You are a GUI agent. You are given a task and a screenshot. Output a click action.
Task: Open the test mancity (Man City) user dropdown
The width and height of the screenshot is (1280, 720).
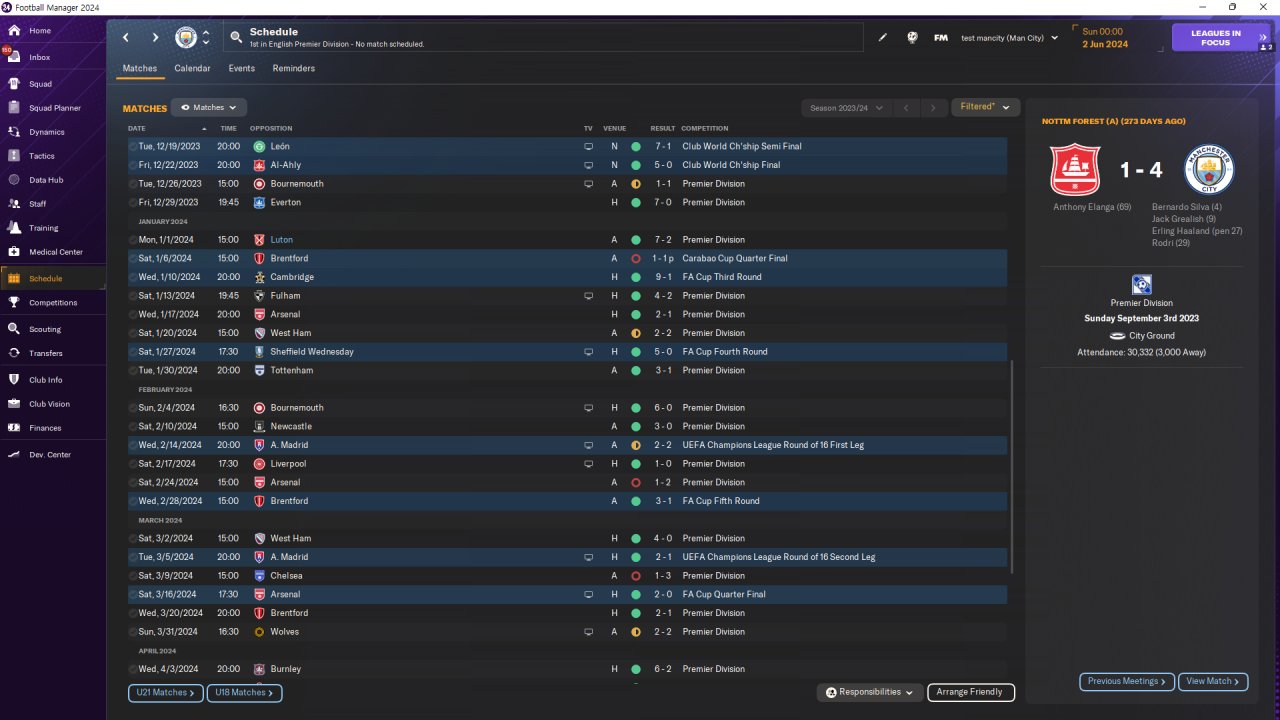(x=1009, y=38)
